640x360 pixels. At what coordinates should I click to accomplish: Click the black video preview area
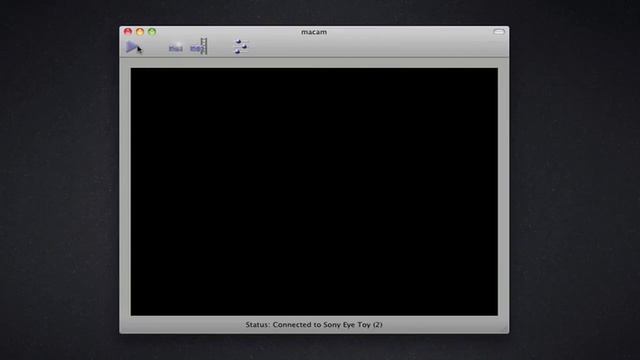pos(314,192)
